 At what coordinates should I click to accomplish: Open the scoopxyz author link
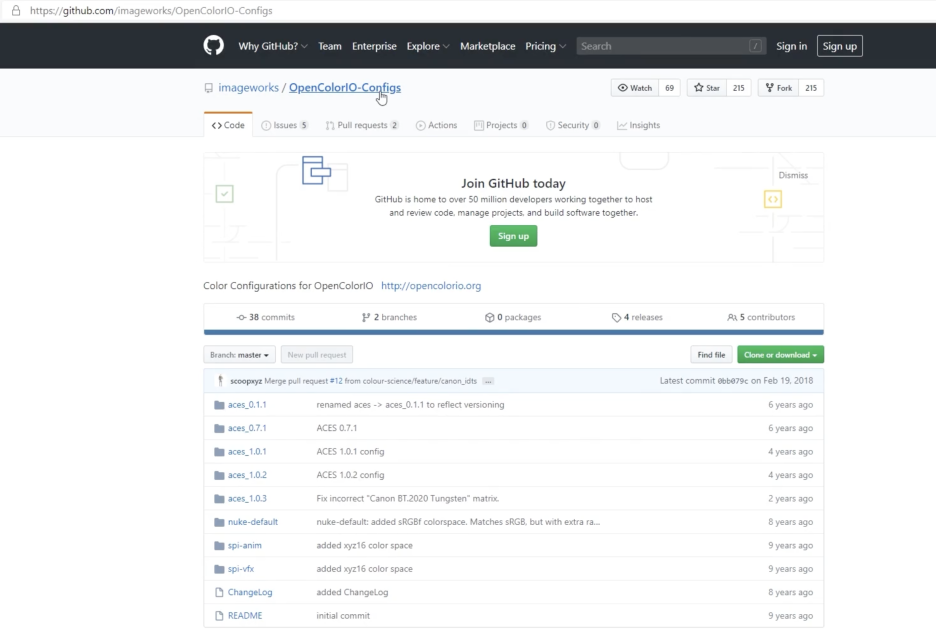click(x=246, y=381)
